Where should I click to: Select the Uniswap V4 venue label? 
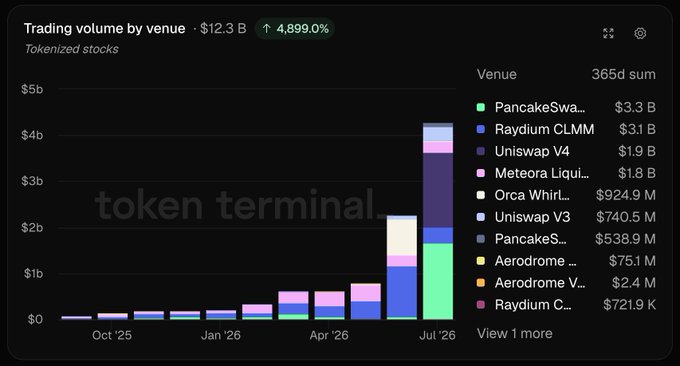pos(532,151)
